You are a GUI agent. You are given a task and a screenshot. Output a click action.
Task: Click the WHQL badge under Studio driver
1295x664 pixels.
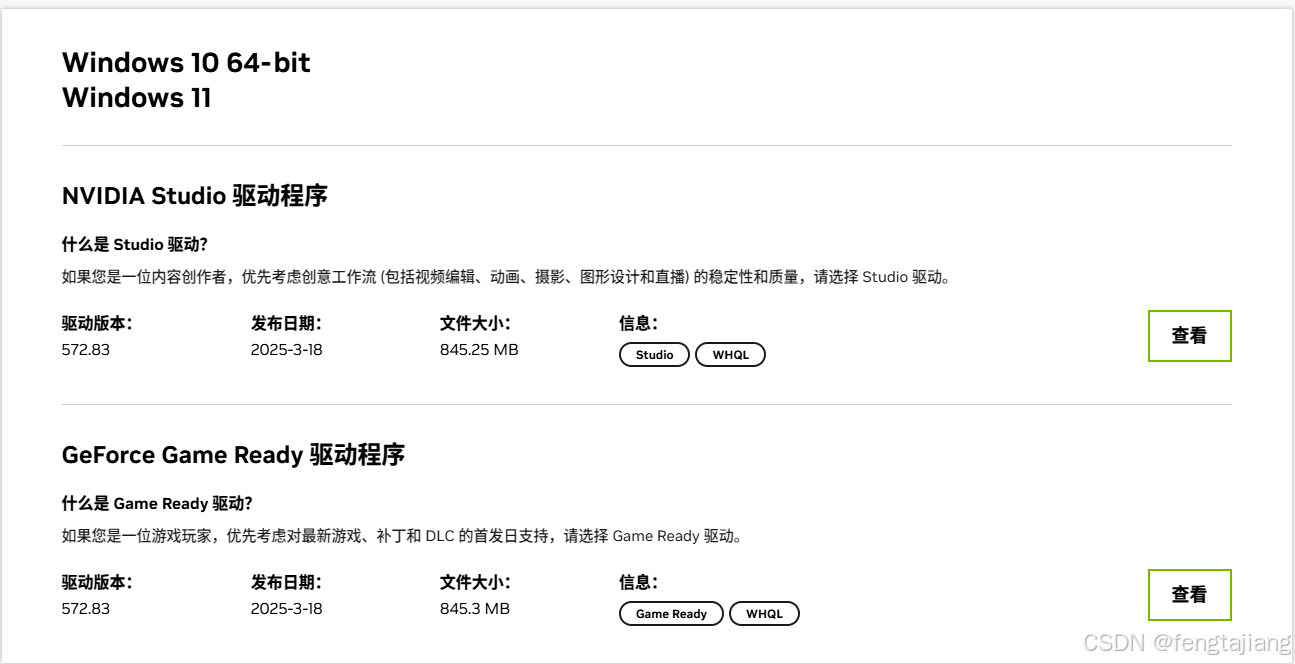(x=731, y=354)
